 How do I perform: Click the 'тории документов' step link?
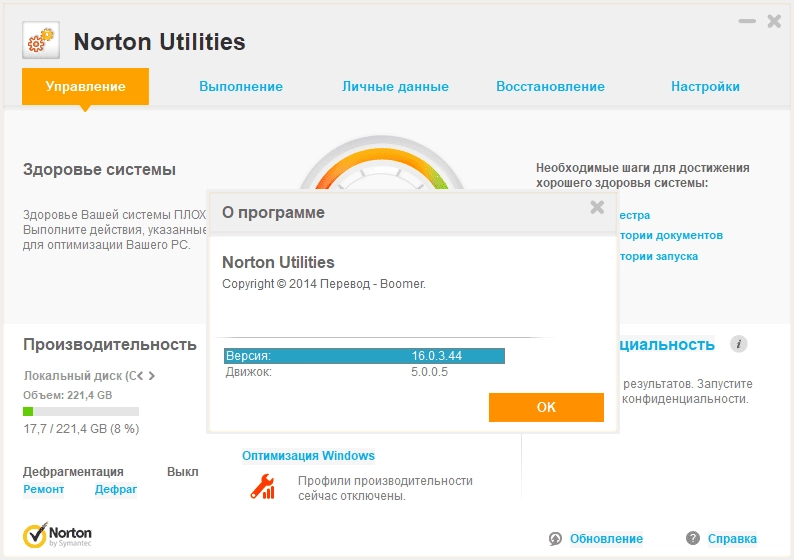click(x=671, y=235)
